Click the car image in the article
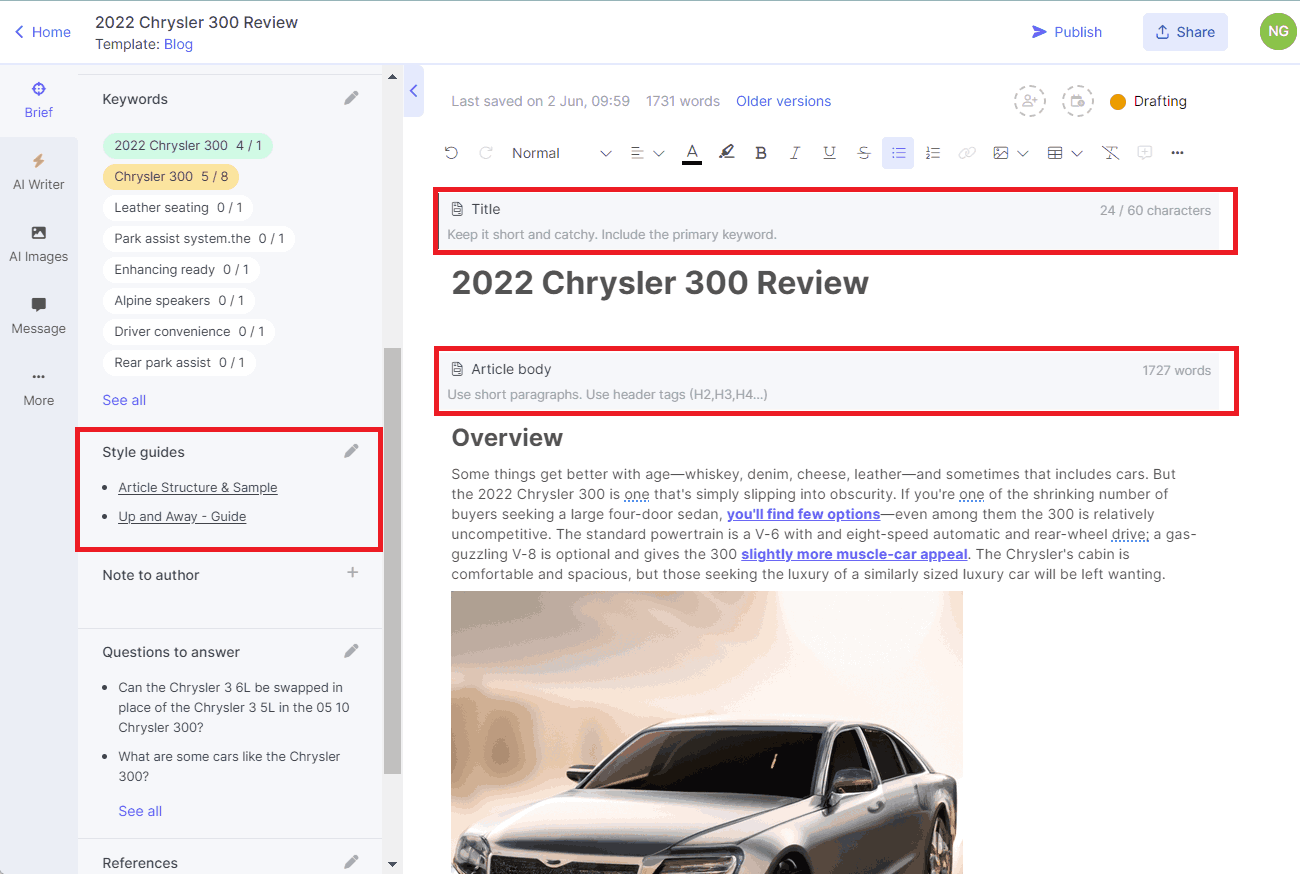 point(707,732)
